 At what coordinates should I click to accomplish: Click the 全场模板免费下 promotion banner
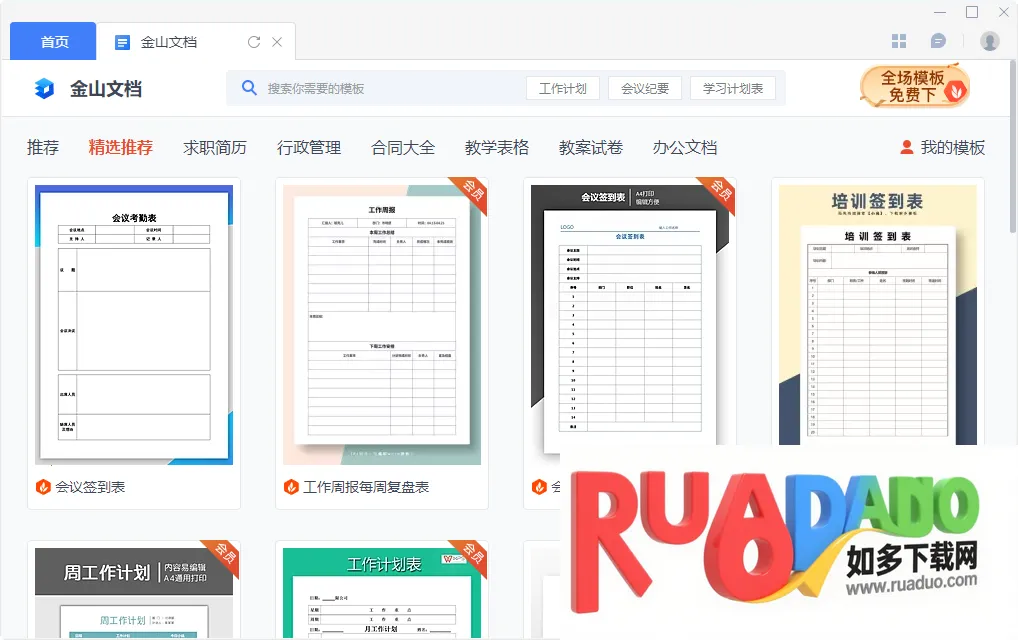[913, 86]
